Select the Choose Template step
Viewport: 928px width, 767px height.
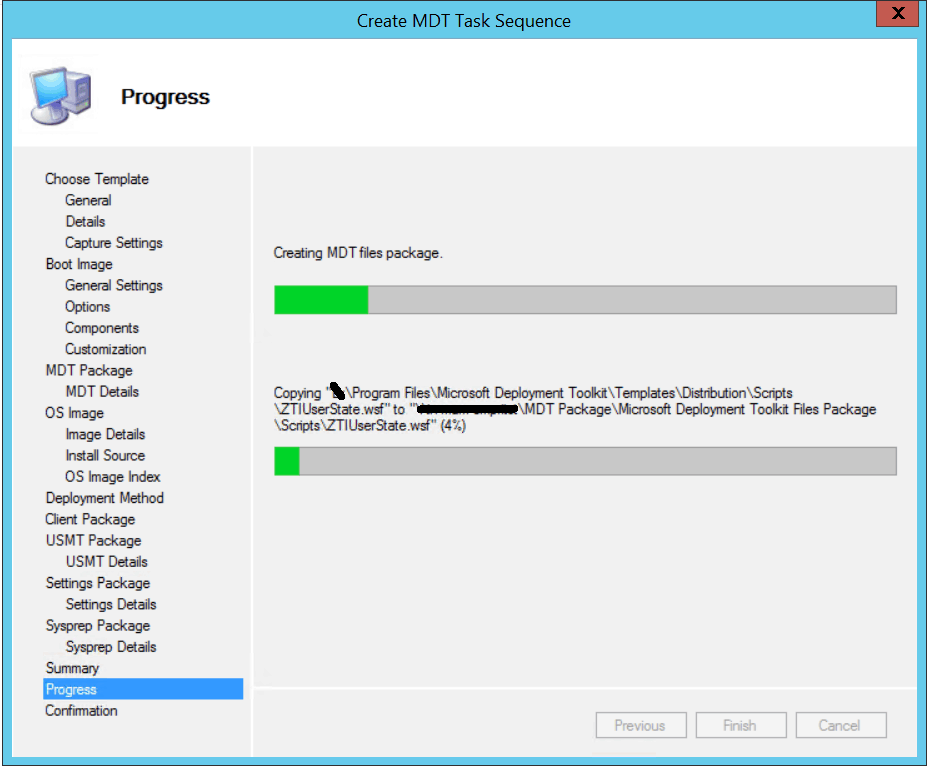click(97, 179)
